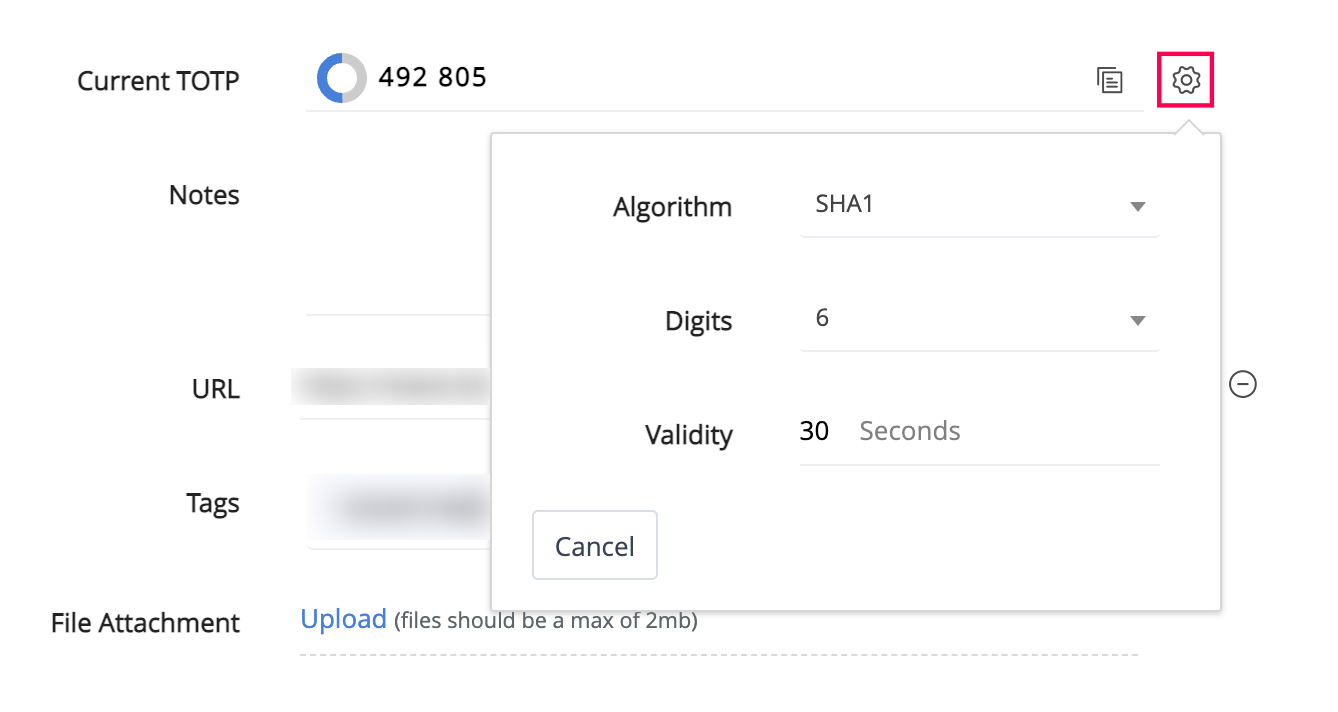Click the Validity field showing 30
1338x712 pixels.
[x=814, y=431]
